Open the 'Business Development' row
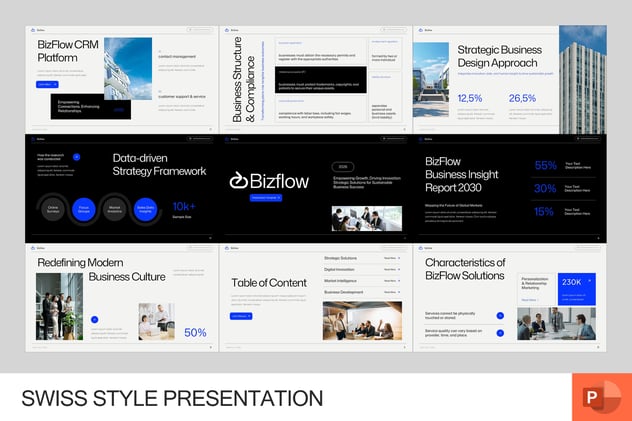This screenshot has width=632, height=421. pyautogui.click(x=362, y=292)
